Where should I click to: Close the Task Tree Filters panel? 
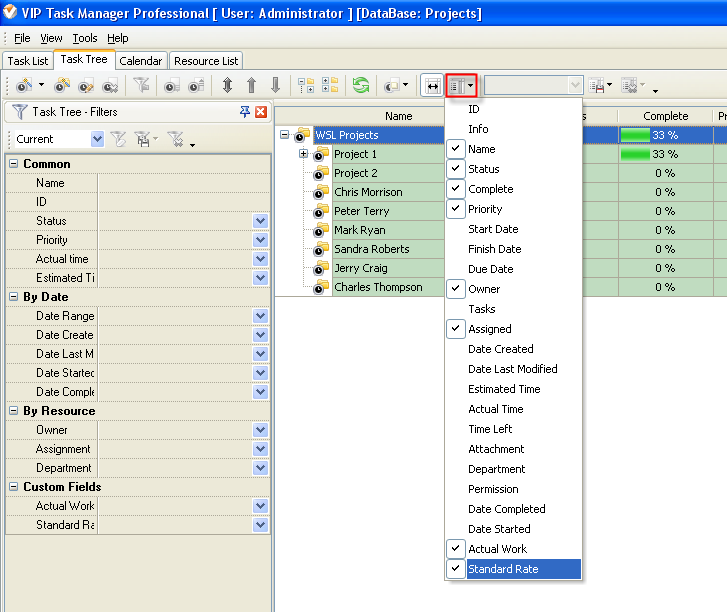pos(261,112)
